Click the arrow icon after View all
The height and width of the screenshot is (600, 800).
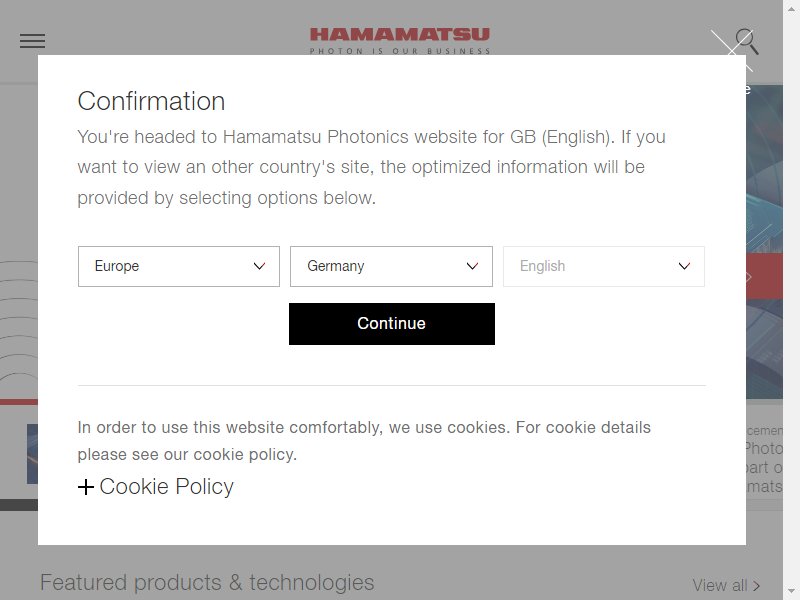pyautogui.click(x=757, y=586)
